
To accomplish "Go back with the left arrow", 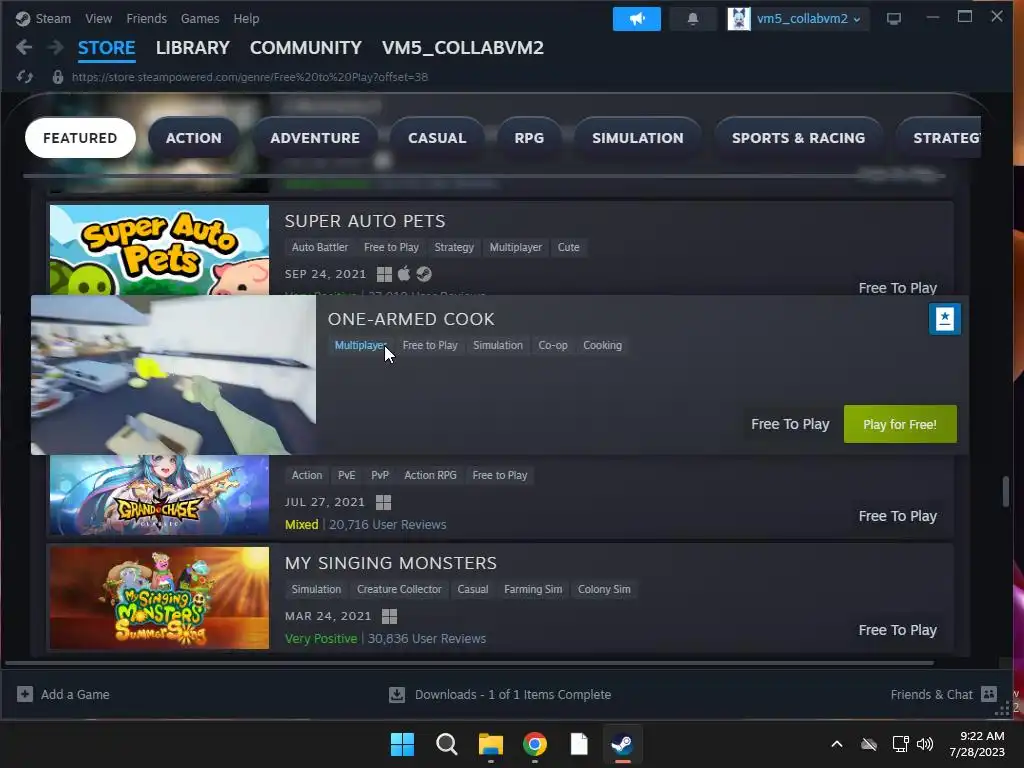I will pos(24,47).
